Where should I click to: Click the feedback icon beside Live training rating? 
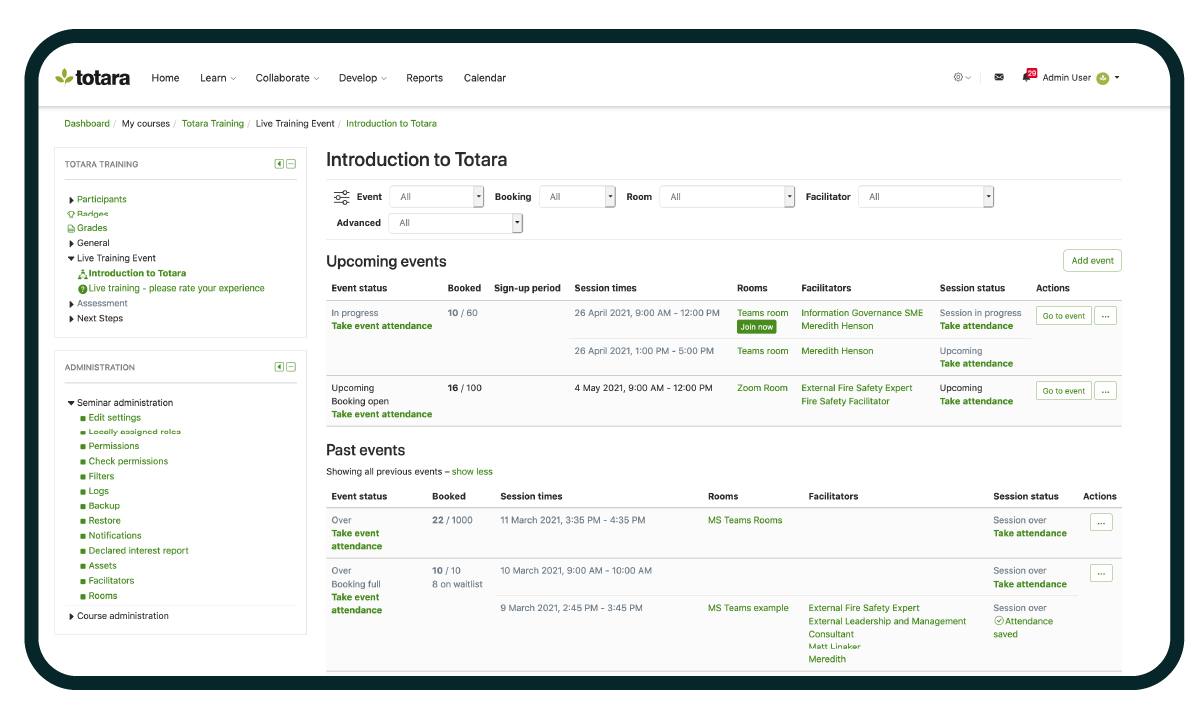(83, 289)
